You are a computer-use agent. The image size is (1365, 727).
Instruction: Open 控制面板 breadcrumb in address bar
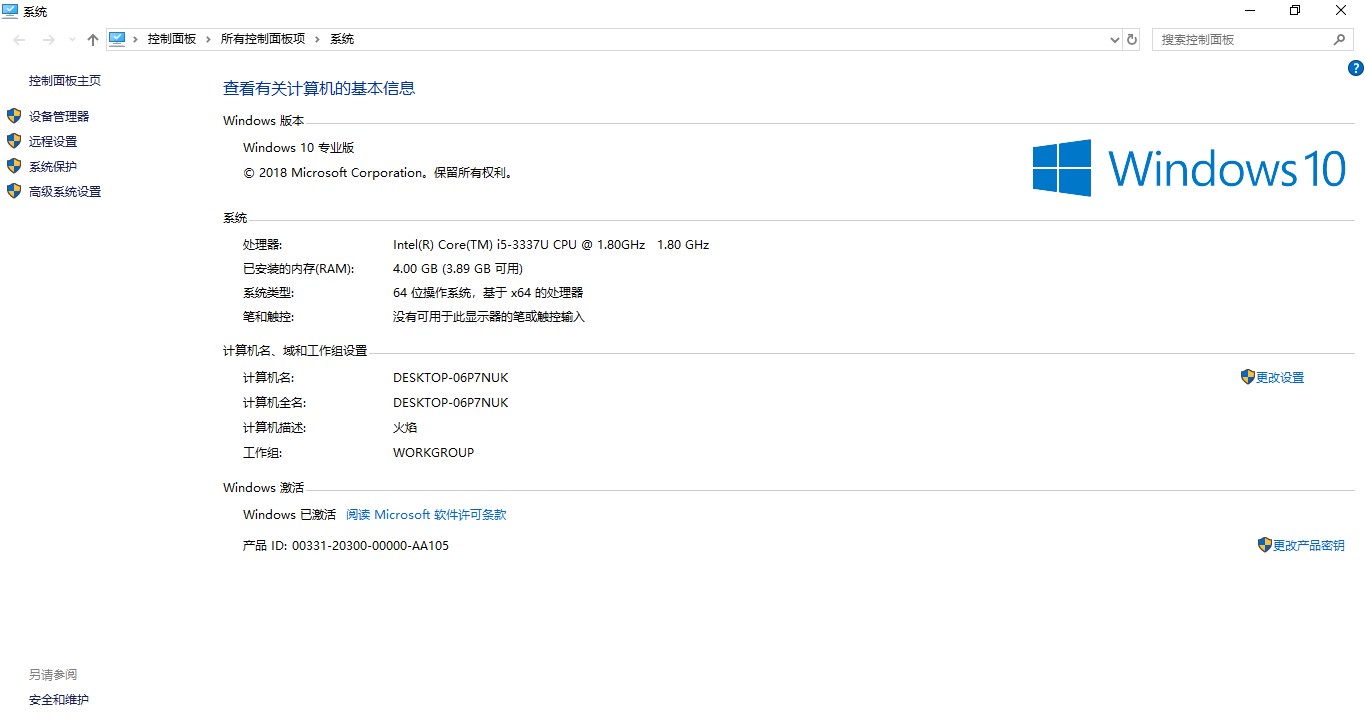click(x=172, y=39)
